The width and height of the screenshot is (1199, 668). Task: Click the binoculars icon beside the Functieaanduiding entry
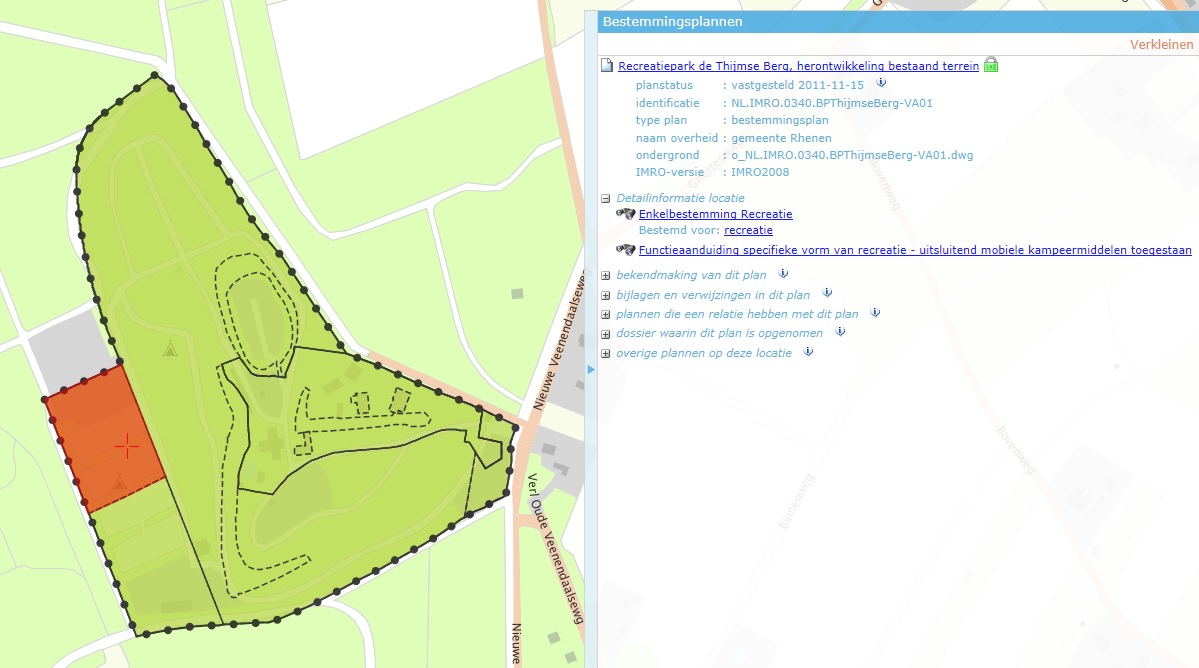pos(624,249)
